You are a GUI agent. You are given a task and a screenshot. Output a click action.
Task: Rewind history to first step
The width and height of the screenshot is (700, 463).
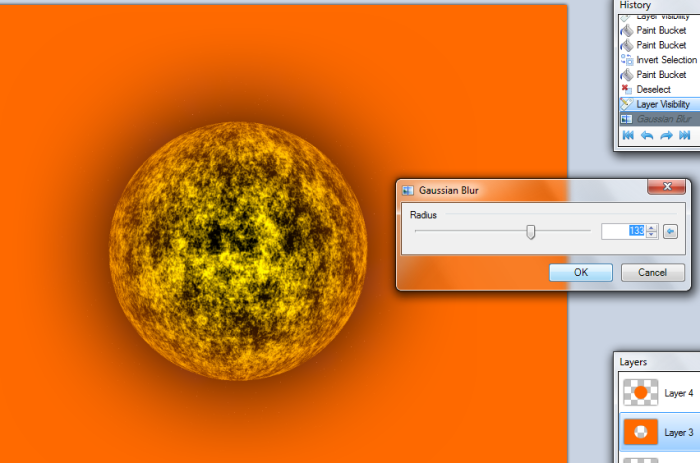(628, 135)
